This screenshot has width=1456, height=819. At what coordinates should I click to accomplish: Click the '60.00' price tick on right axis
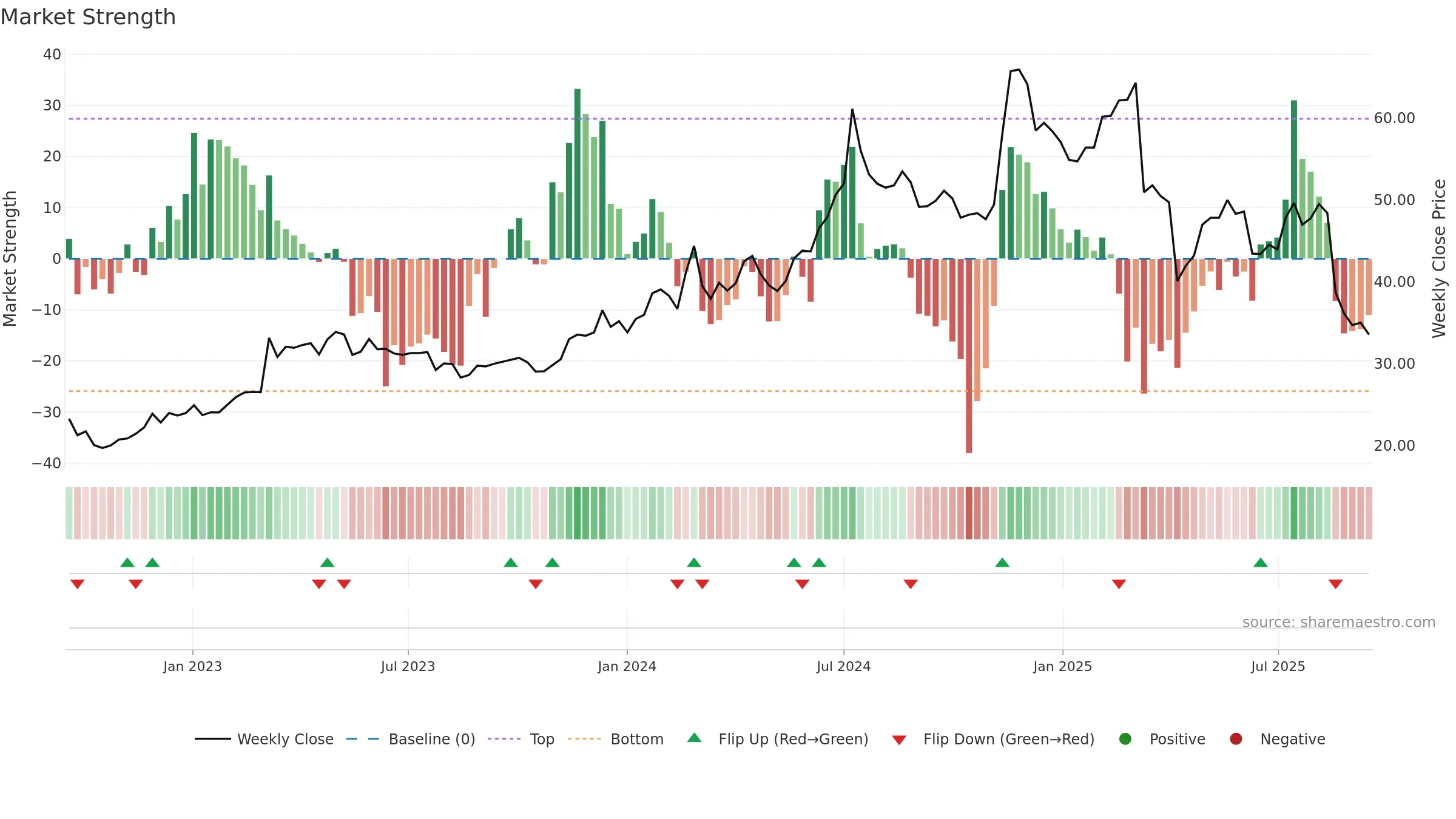pyautogui.click(x=1394, y=118)
